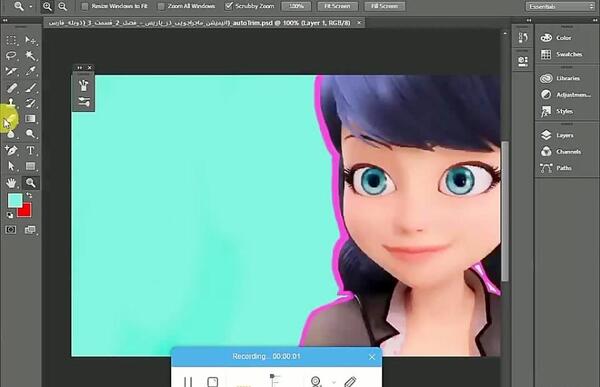Click the 100% zoom button

296,6
